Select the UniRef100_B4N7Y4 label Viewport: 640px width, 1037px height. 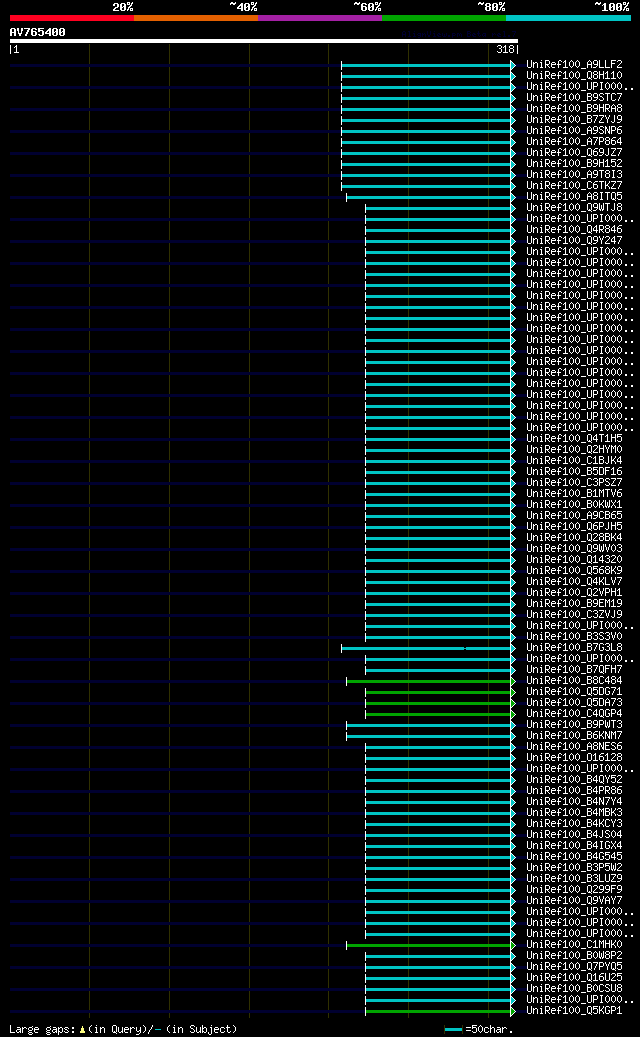pos(574,802)
